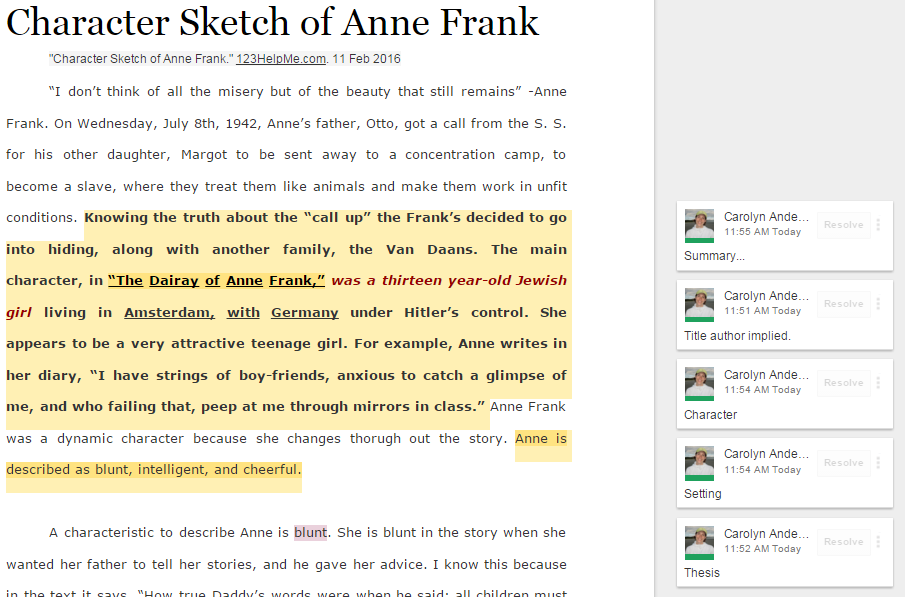Click the purple highlighted word 'blunt'
905x597 pixels.
point(311,532)
